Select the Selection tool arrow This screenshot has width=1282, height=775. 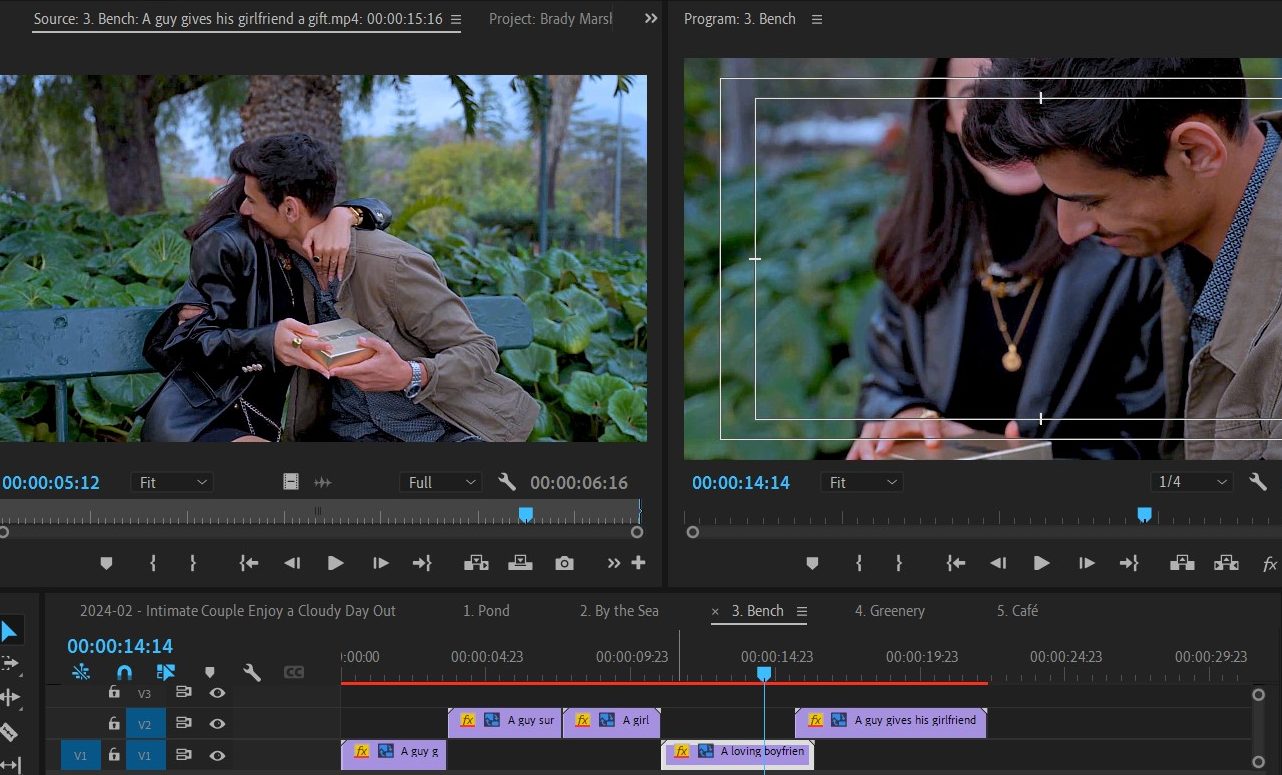coord(8,631)
